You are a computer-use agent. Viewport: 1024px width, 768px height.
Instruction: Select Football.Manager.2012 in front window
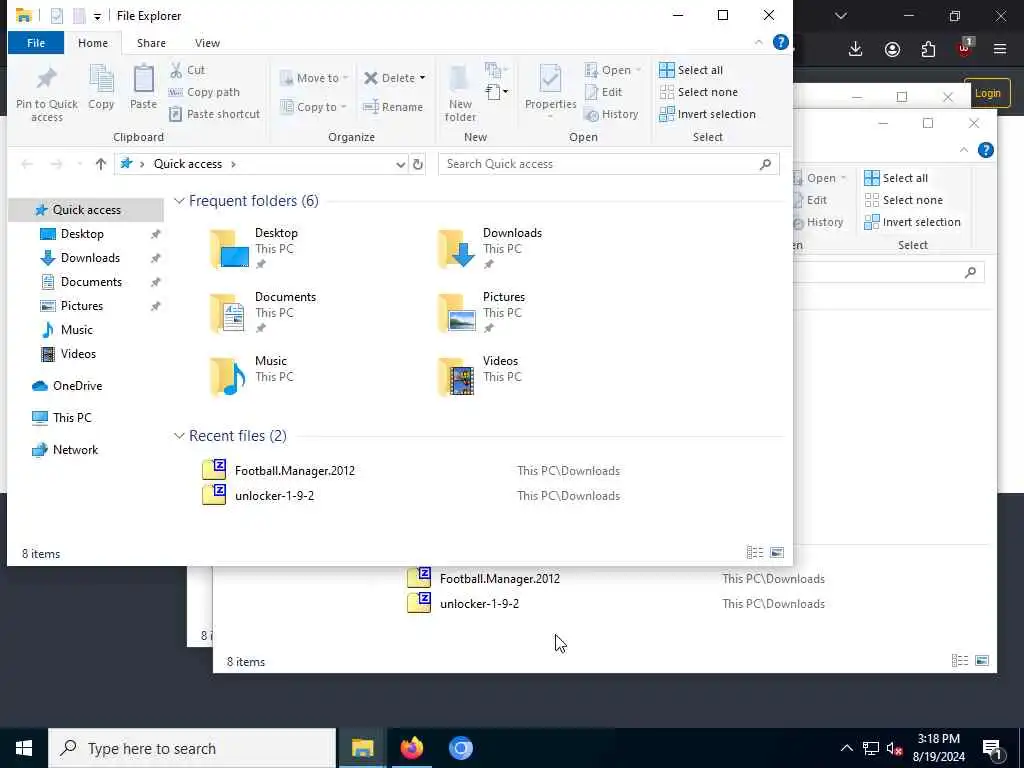[x=295, y=471]
